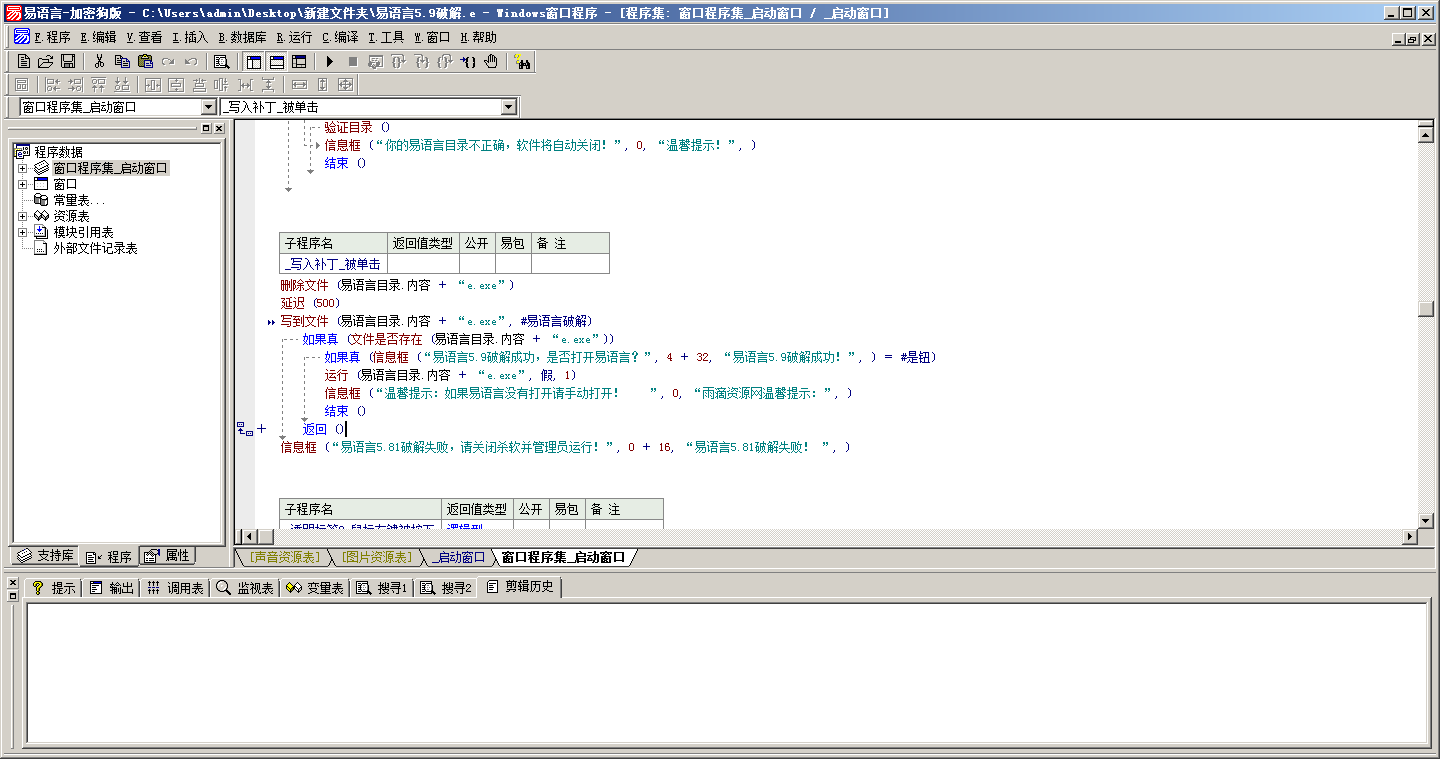The width and height of the screenshot is (1440, 759).
Task: Click the editor horizontal scroll-right arrow
Action: pos(1410,537)
